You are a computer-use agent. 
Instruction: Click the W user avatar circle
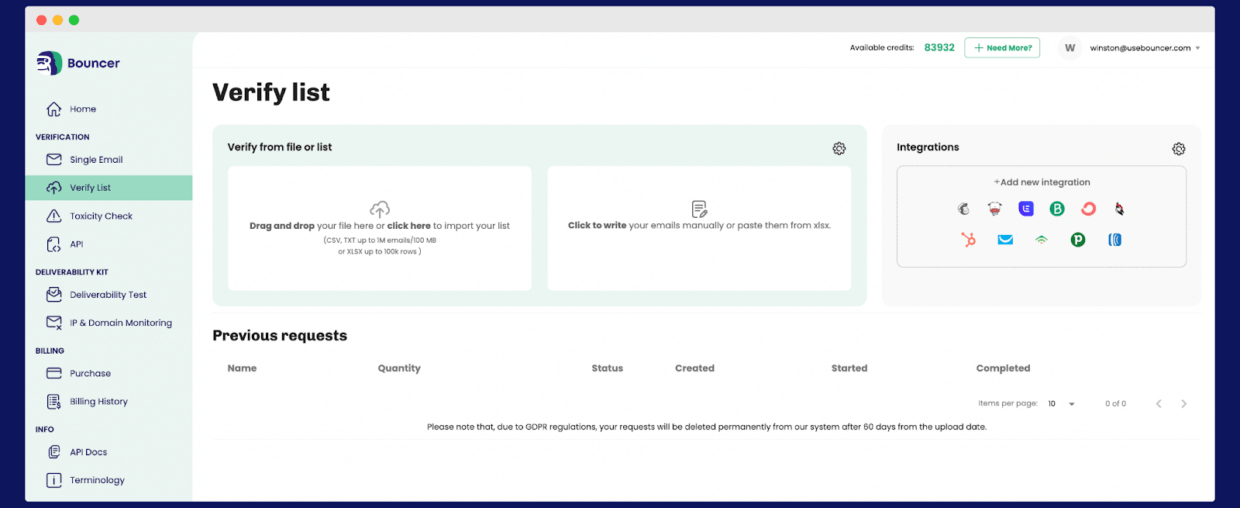1070,48
